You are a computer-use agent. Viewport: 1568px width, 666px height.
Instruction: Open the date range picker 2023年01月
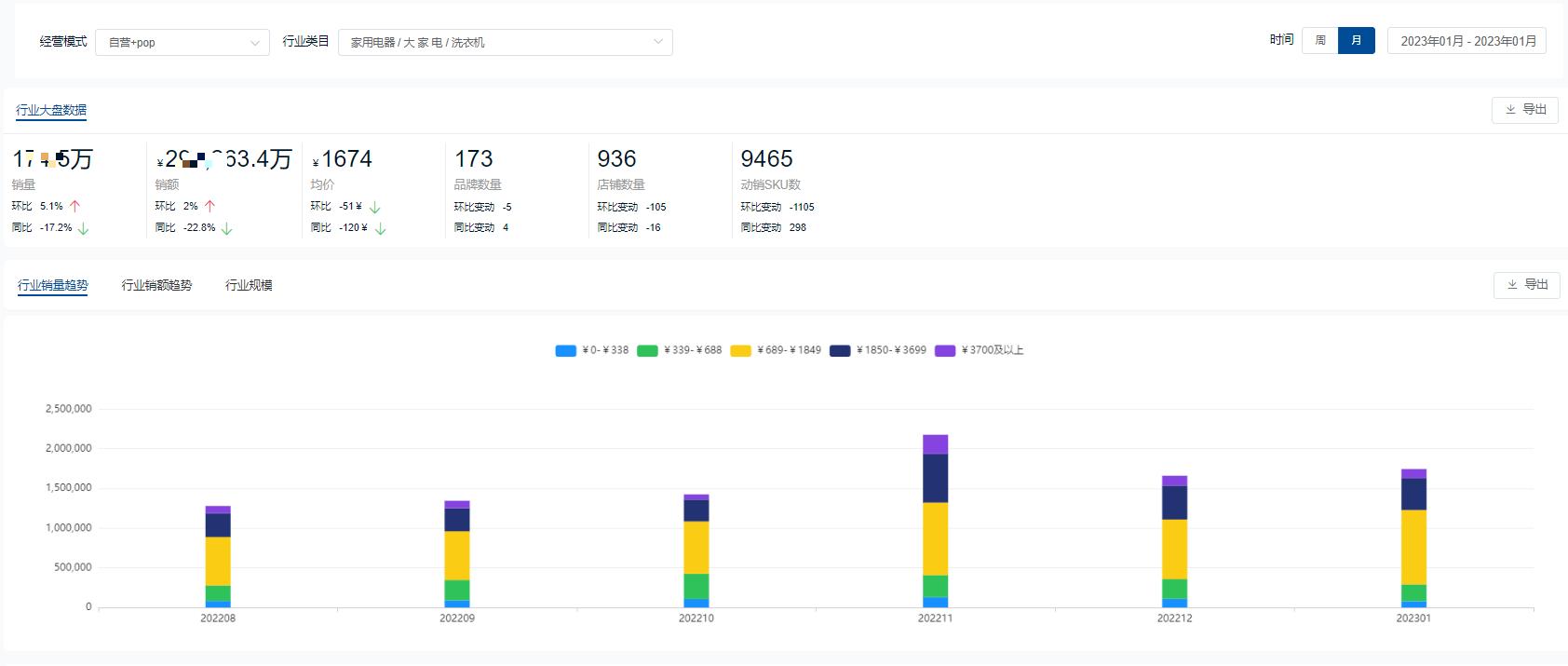pyautogui.click(x=1467, y=41)
